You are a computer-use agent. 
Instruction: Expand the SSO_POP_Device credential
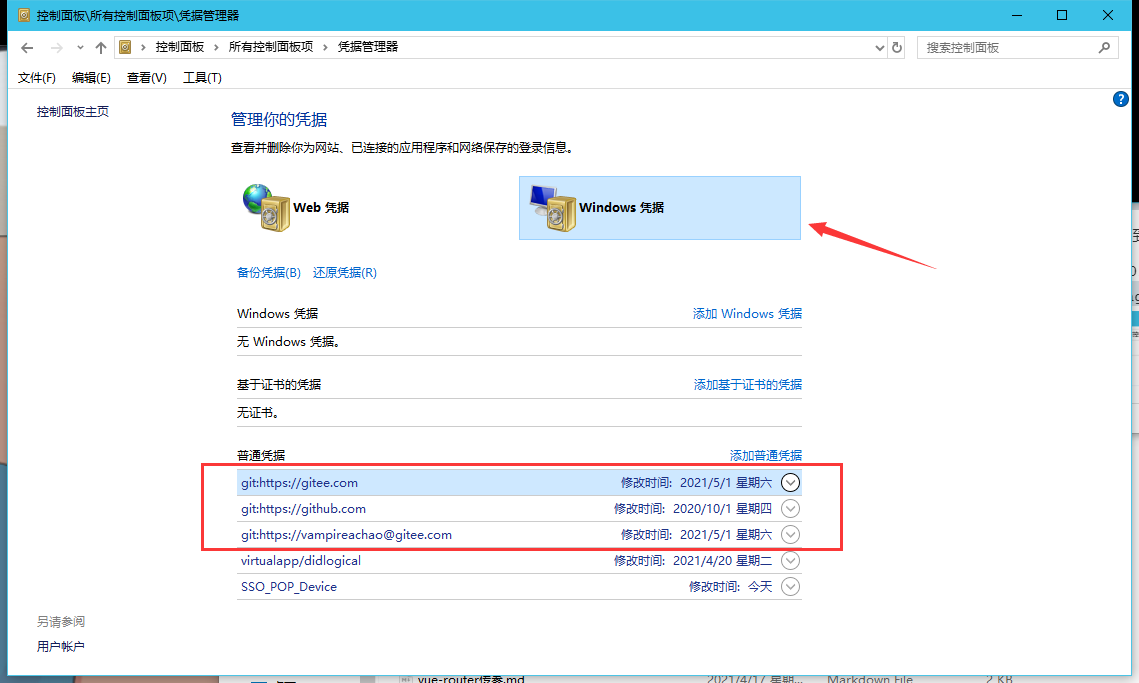point(790,587)
